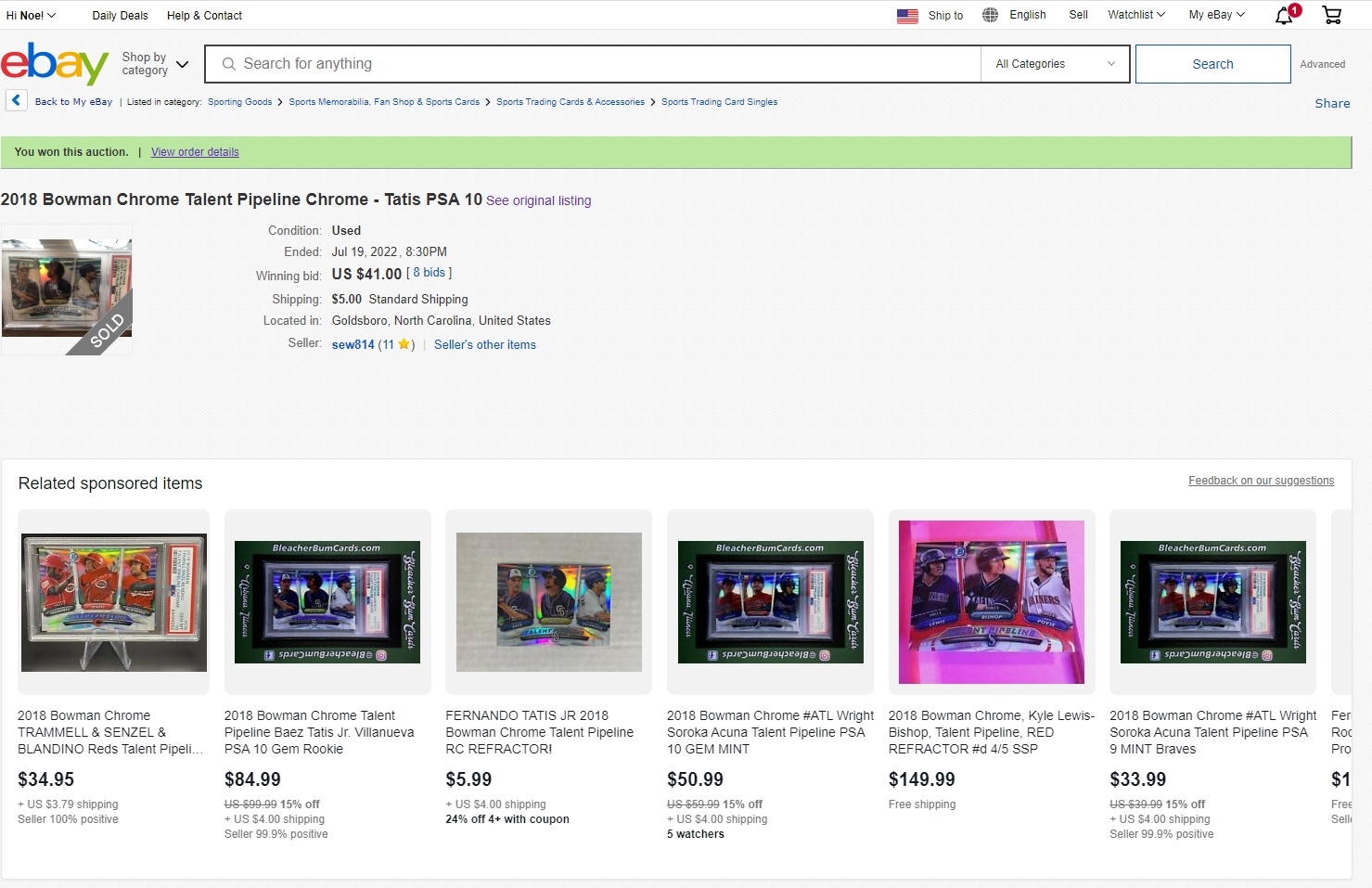The height and width of the screenshot is (888, 1372).
Task: Expand the My eBay dropdown
Action: (x=1217, y=15)
